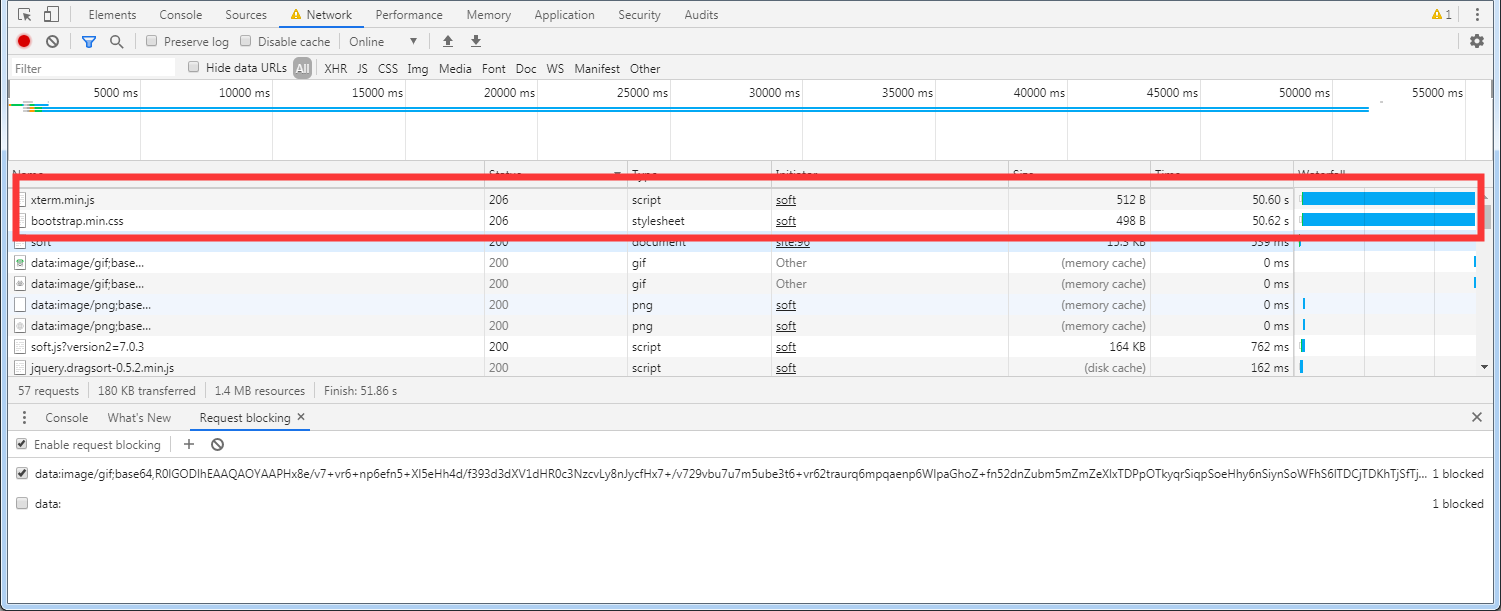This screenshot has width=1501, height=611.
Task: Filter requests by XHR
Action: pyautogui.click(x=336, y=68)
